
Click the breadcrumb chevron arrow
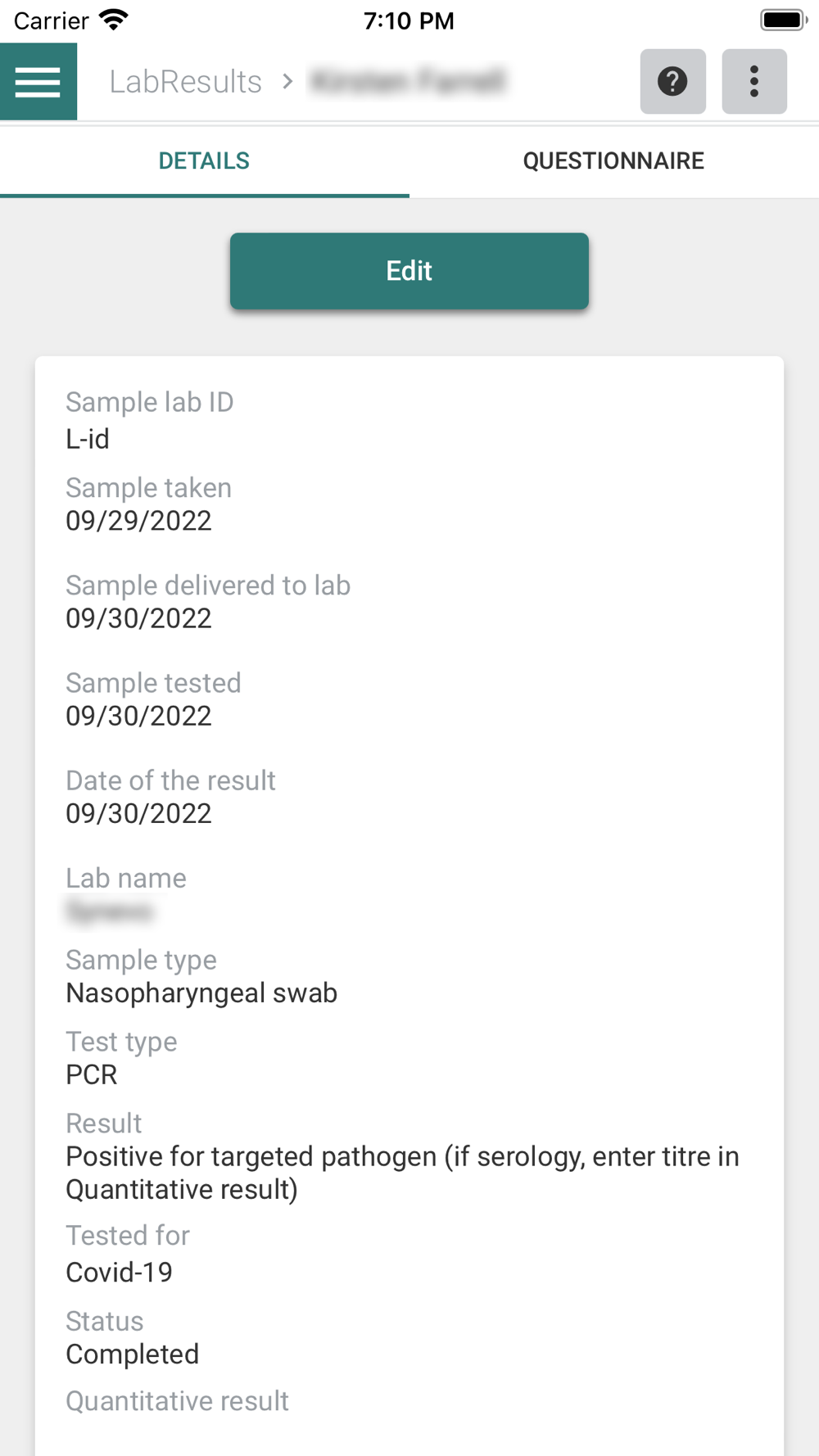(287, 81)
